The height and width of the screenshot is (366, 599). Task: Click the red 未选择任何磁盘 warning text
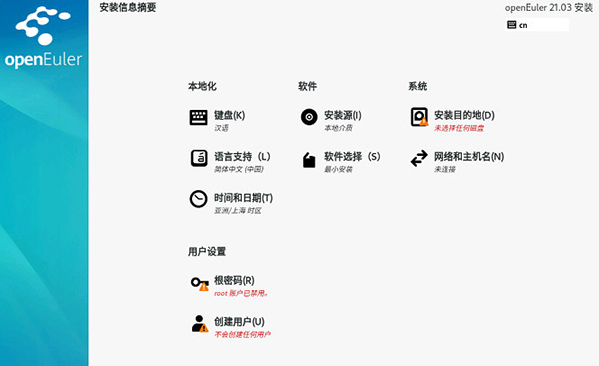(x=459, y=128)
